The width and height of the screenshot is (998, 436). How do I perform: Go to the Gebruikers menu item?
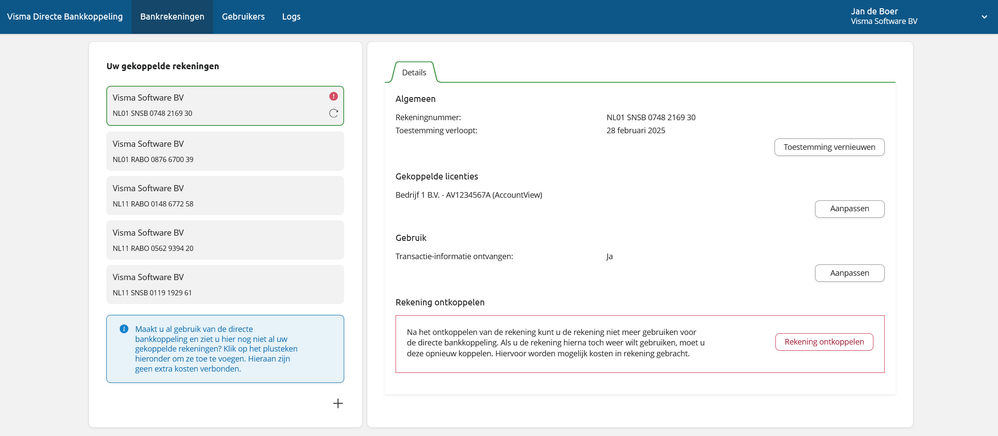point(243,17)
